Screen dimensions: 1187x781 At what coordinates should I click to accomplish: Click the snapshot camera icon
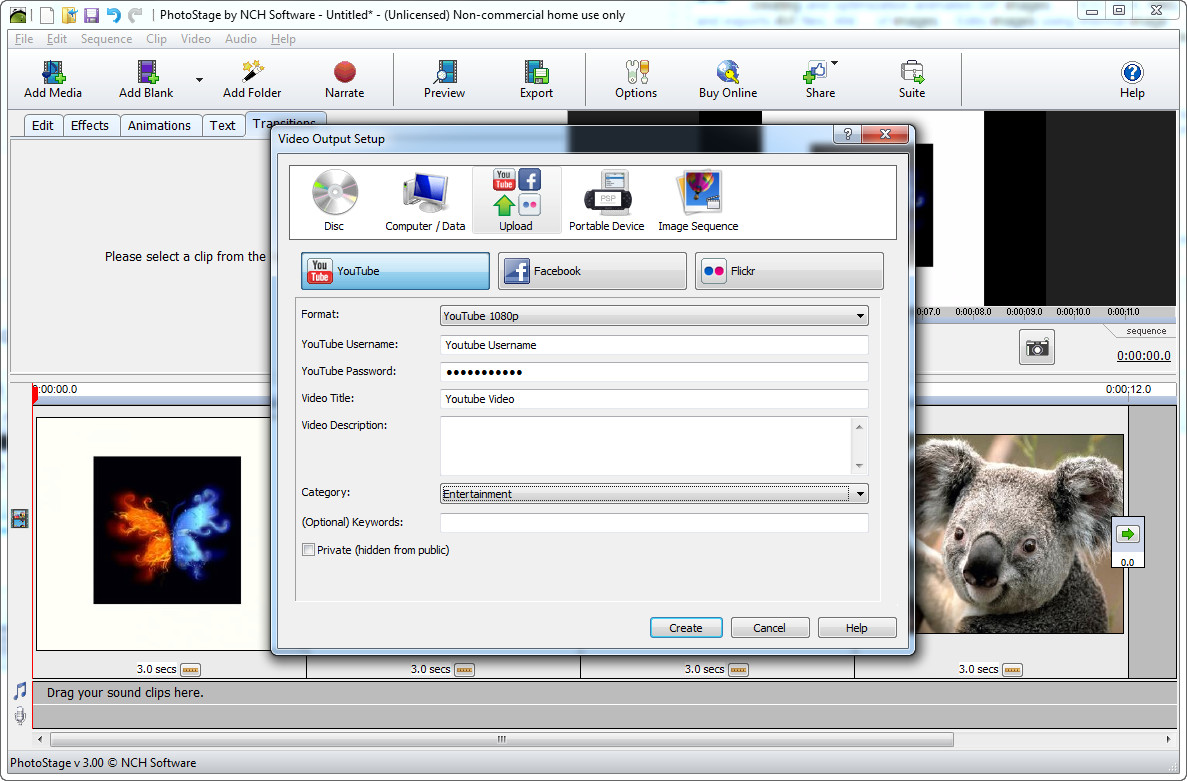(1036, 347)
